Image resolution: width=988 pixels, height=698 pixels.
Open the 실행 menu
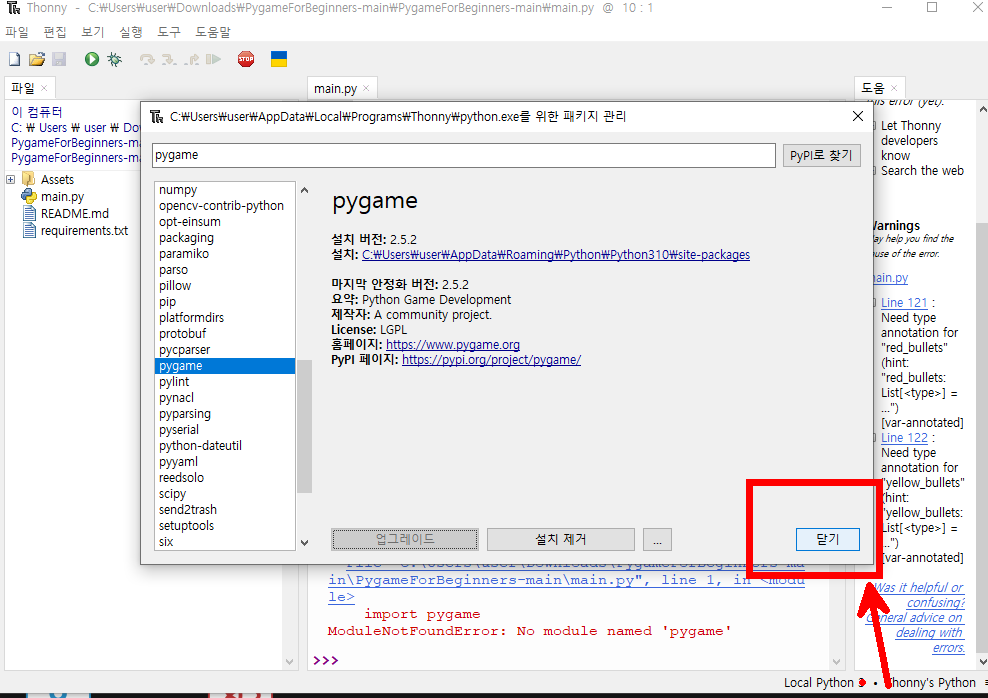coord(130,32)
